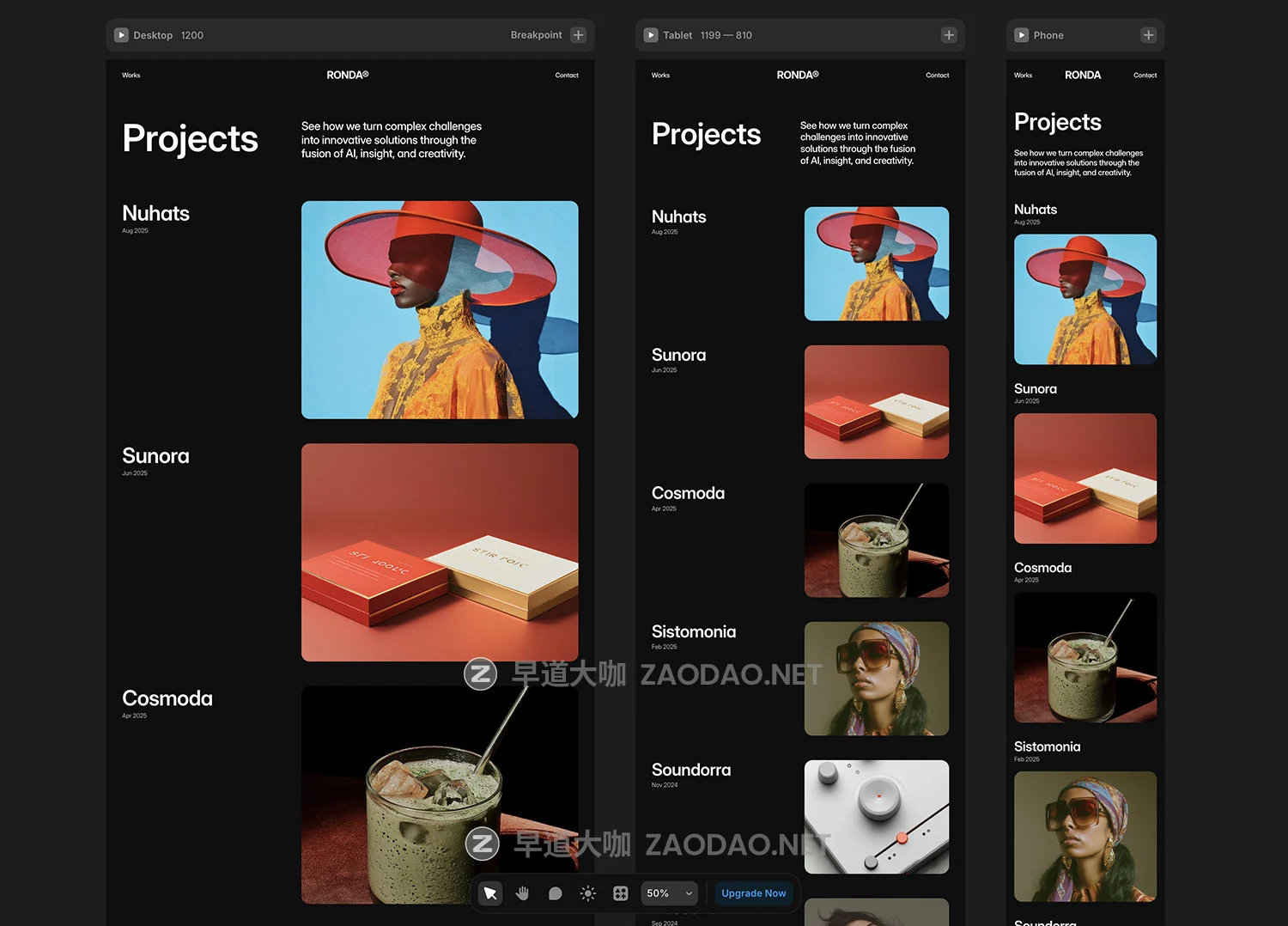Select Projects heading in Desktop frame
Image resolution: width=1288 pixels, height=926 pixels.
click(x=190, y=139)
